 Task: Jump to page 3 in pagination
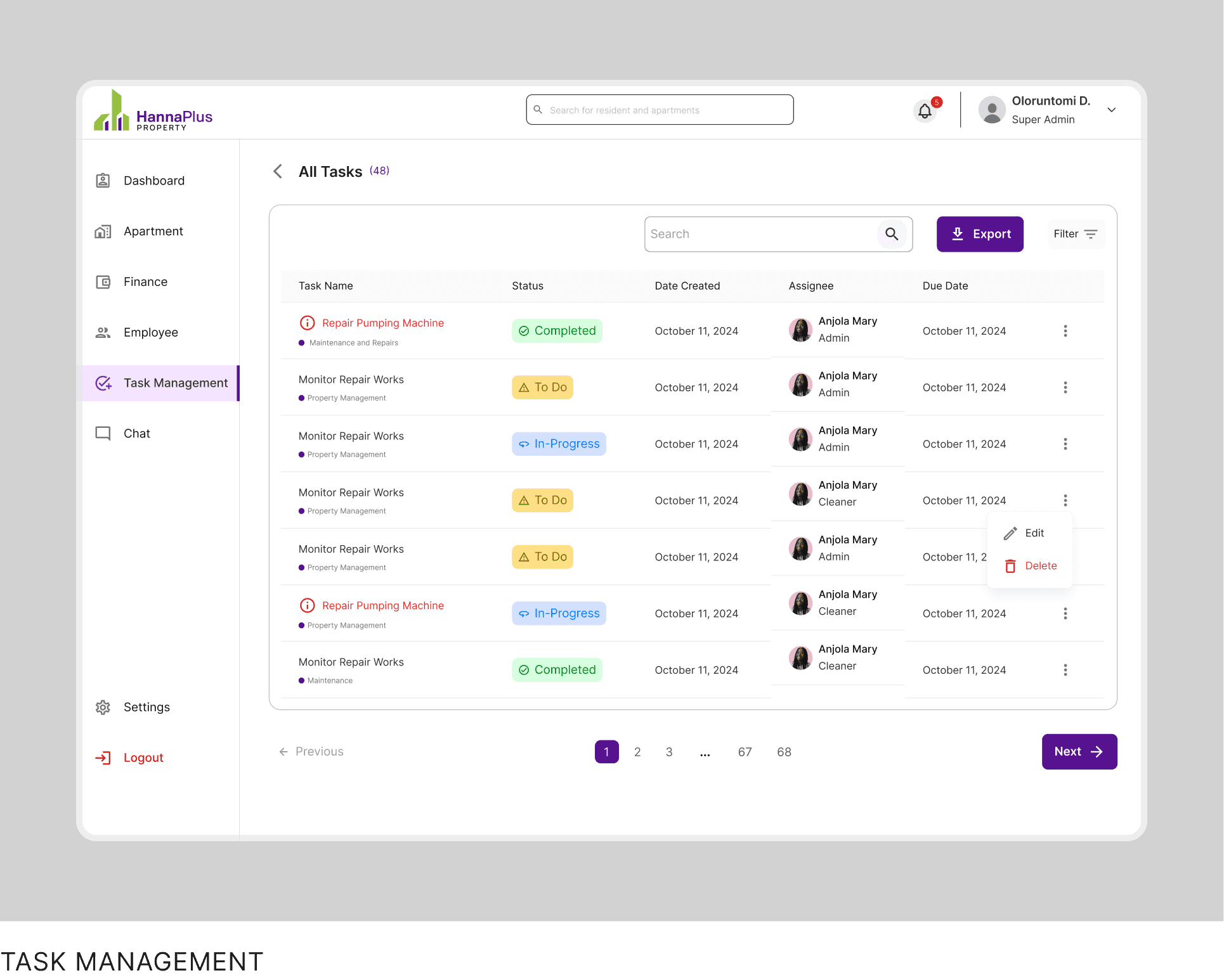(669, 752)
